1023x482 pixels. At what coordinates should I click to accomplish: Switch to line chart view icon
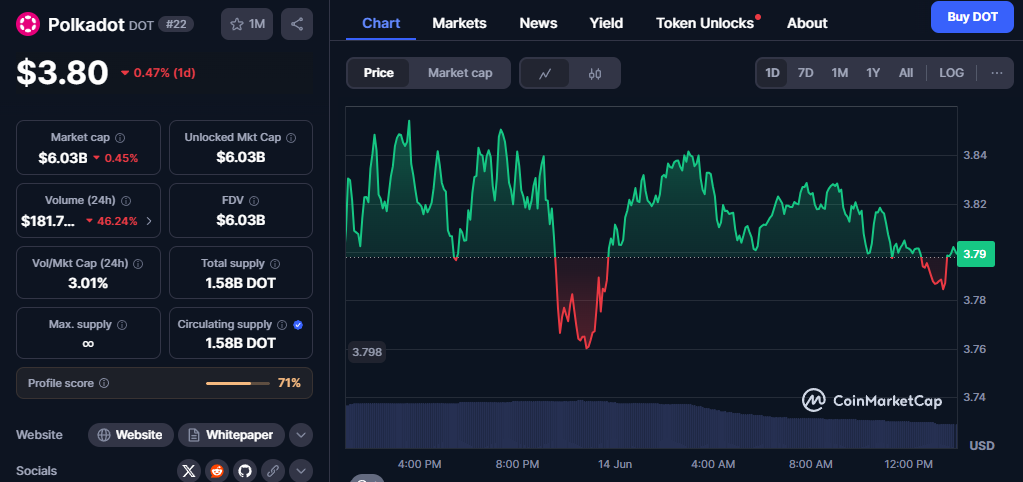click(x=545, y=73)
